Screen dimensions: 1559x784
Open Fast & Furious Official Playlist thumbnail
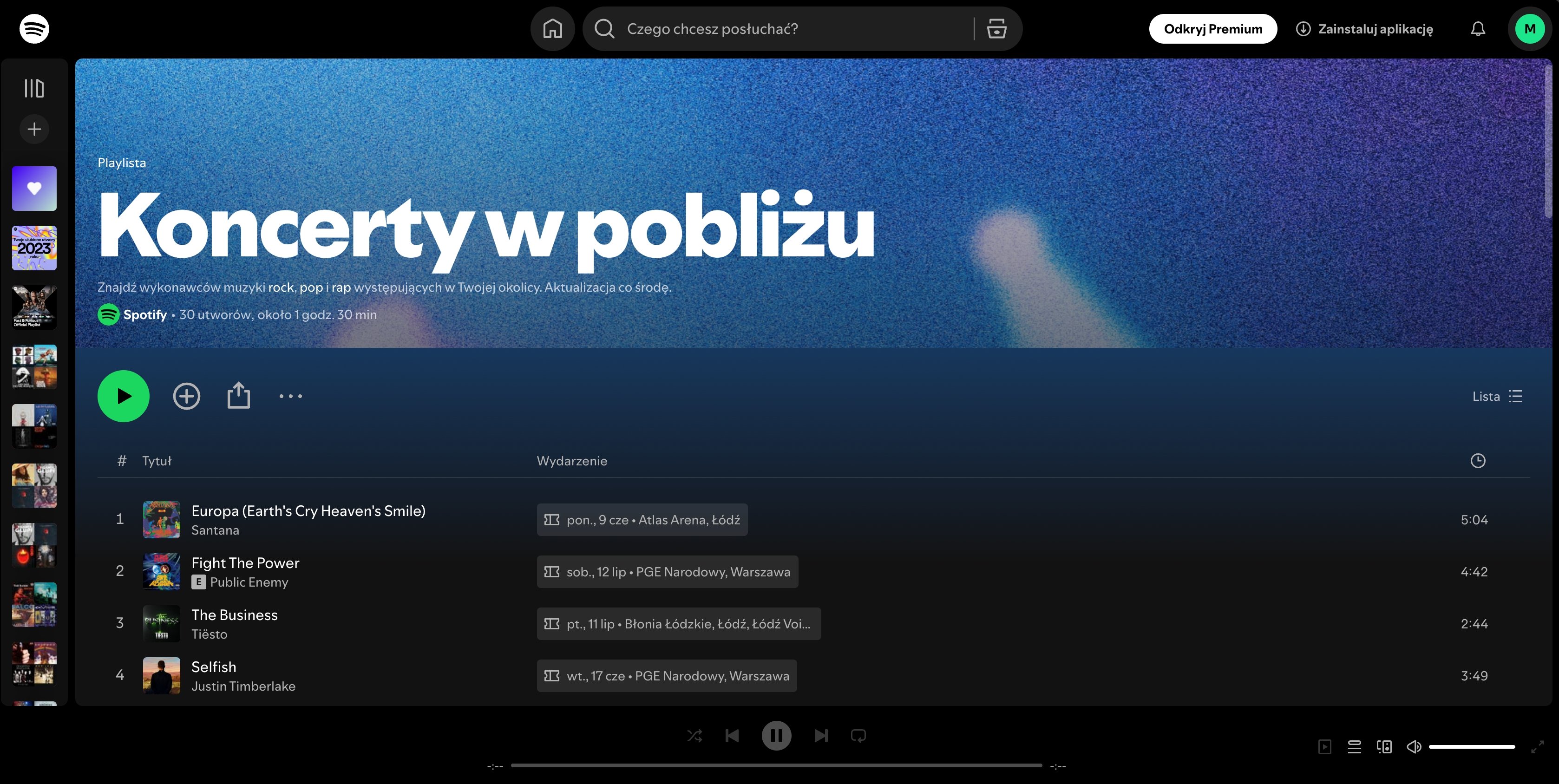(x=34, y=307)
